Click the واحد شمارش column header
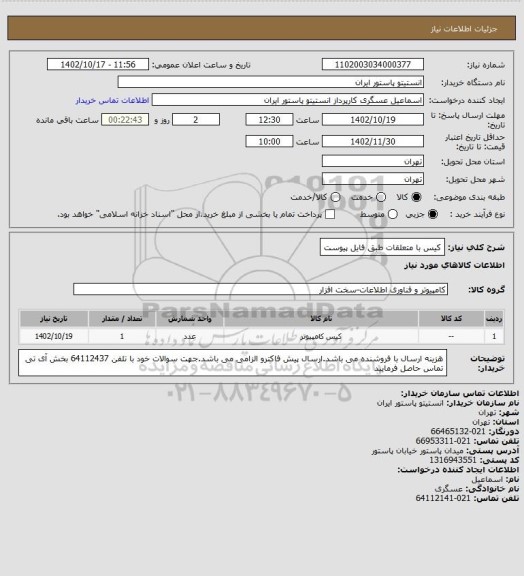The width and height of the screenshot is (524, 576). [x=190, y=319]
